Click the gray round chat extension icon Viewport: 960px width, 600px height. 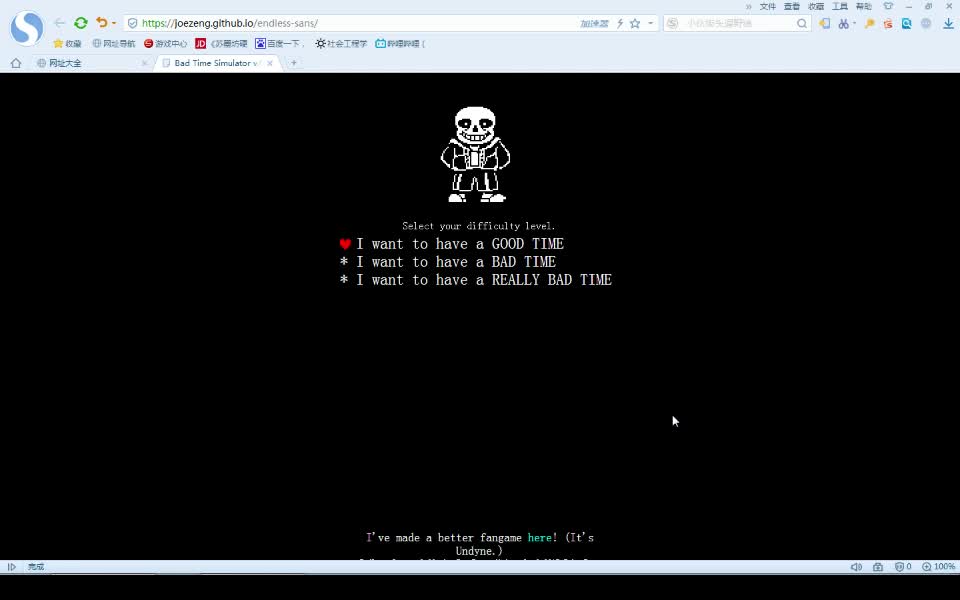point(926,23)
